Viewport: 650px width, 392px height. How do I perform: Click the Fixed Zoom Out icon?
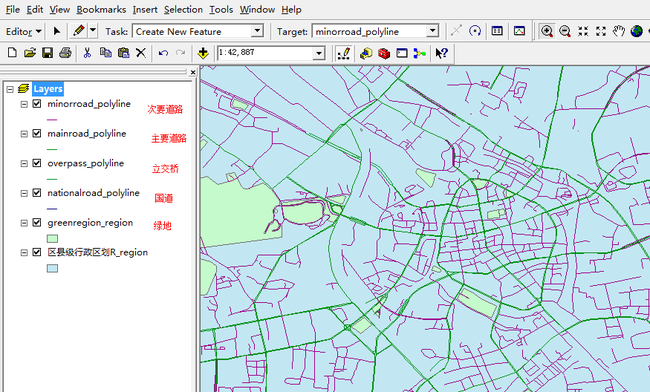click(601, 31)
